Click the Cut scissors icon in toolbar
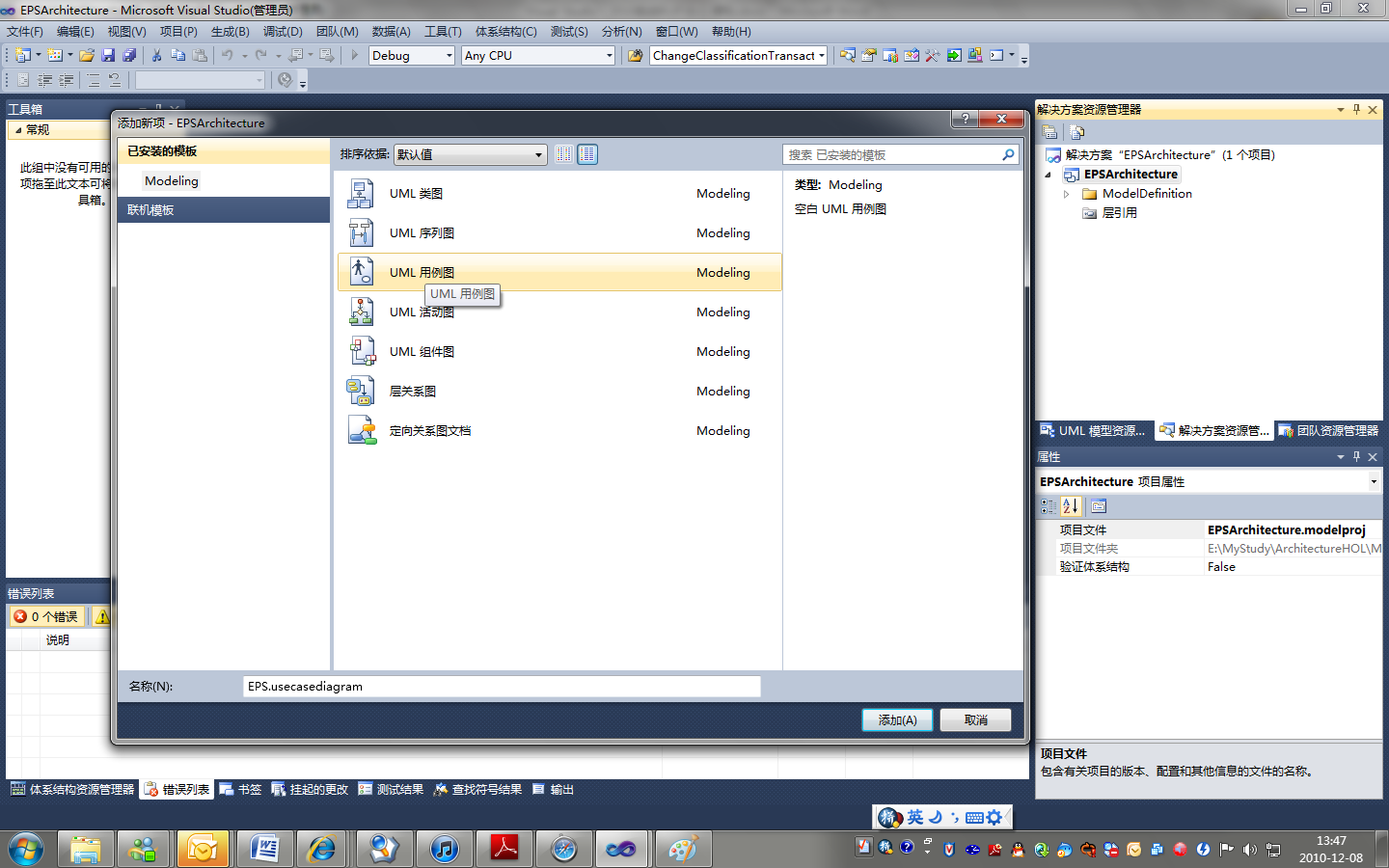Screen dimensions: 1389x868 156,56
